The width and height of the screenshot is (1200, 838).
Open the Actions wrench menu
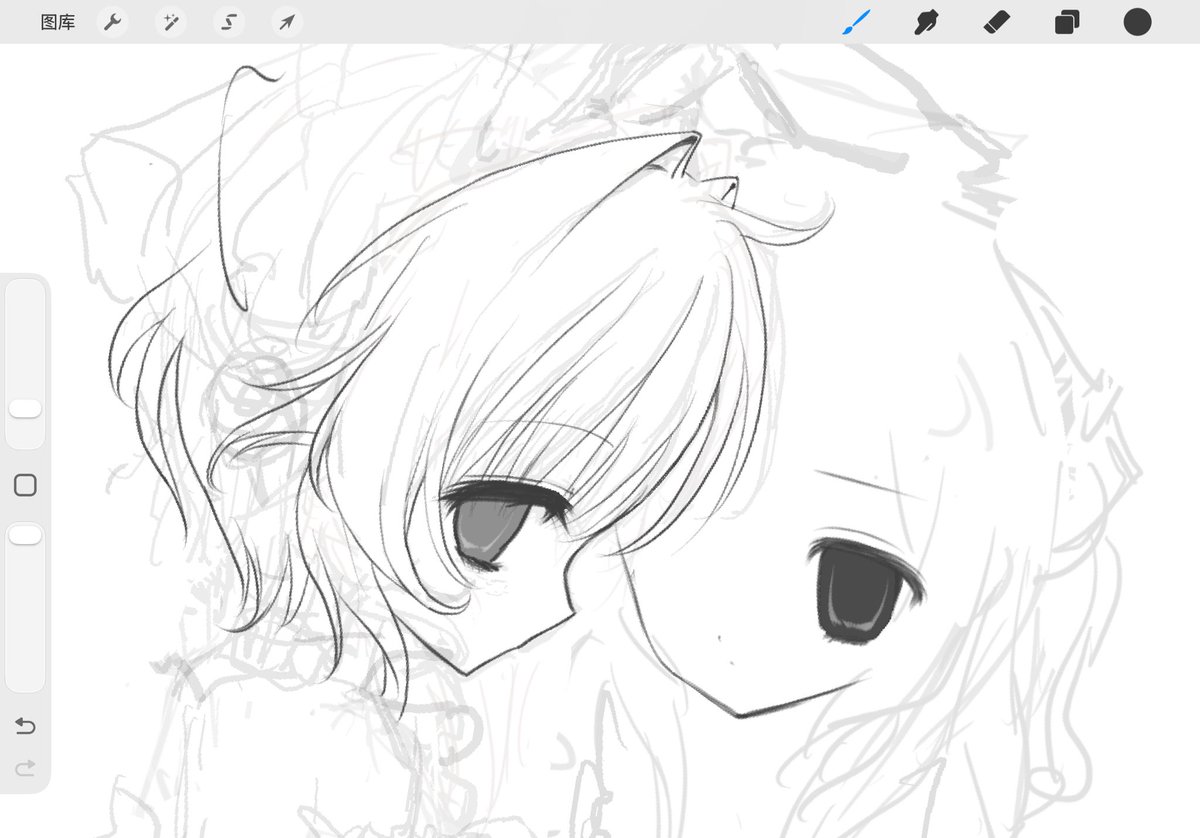112,22
